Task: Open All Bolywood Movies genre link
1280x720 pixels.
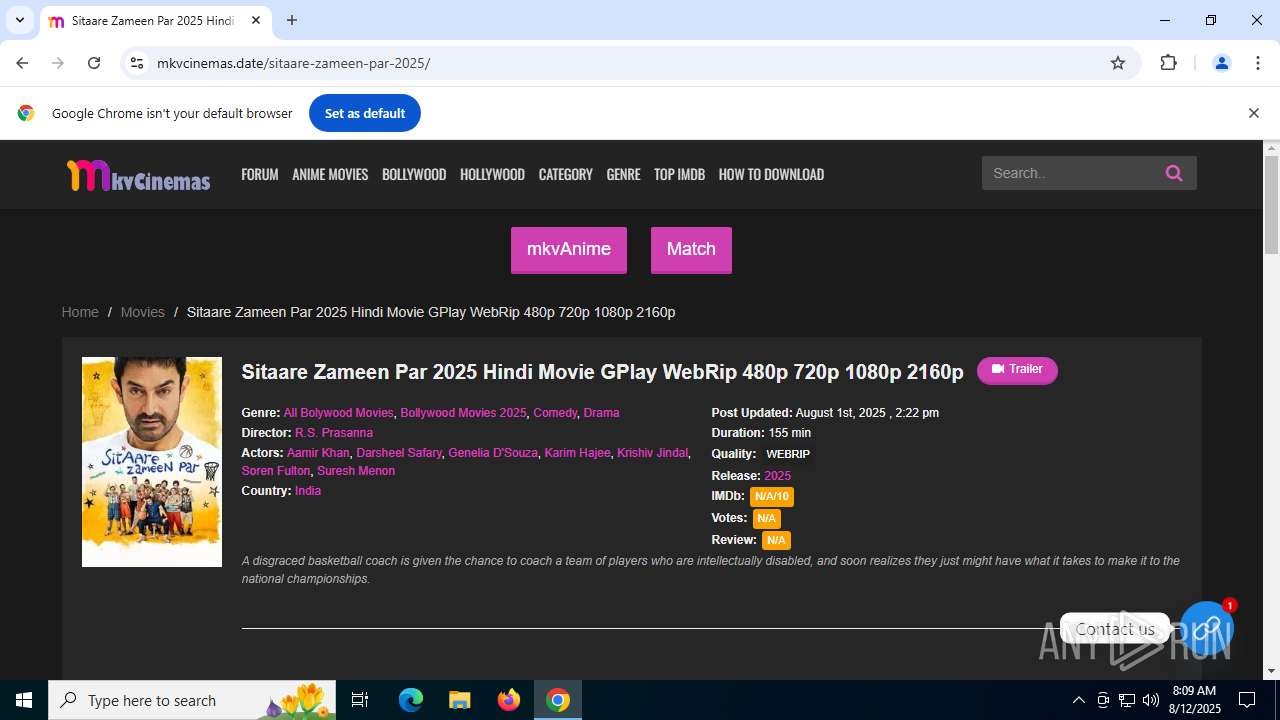Action: 338,413
